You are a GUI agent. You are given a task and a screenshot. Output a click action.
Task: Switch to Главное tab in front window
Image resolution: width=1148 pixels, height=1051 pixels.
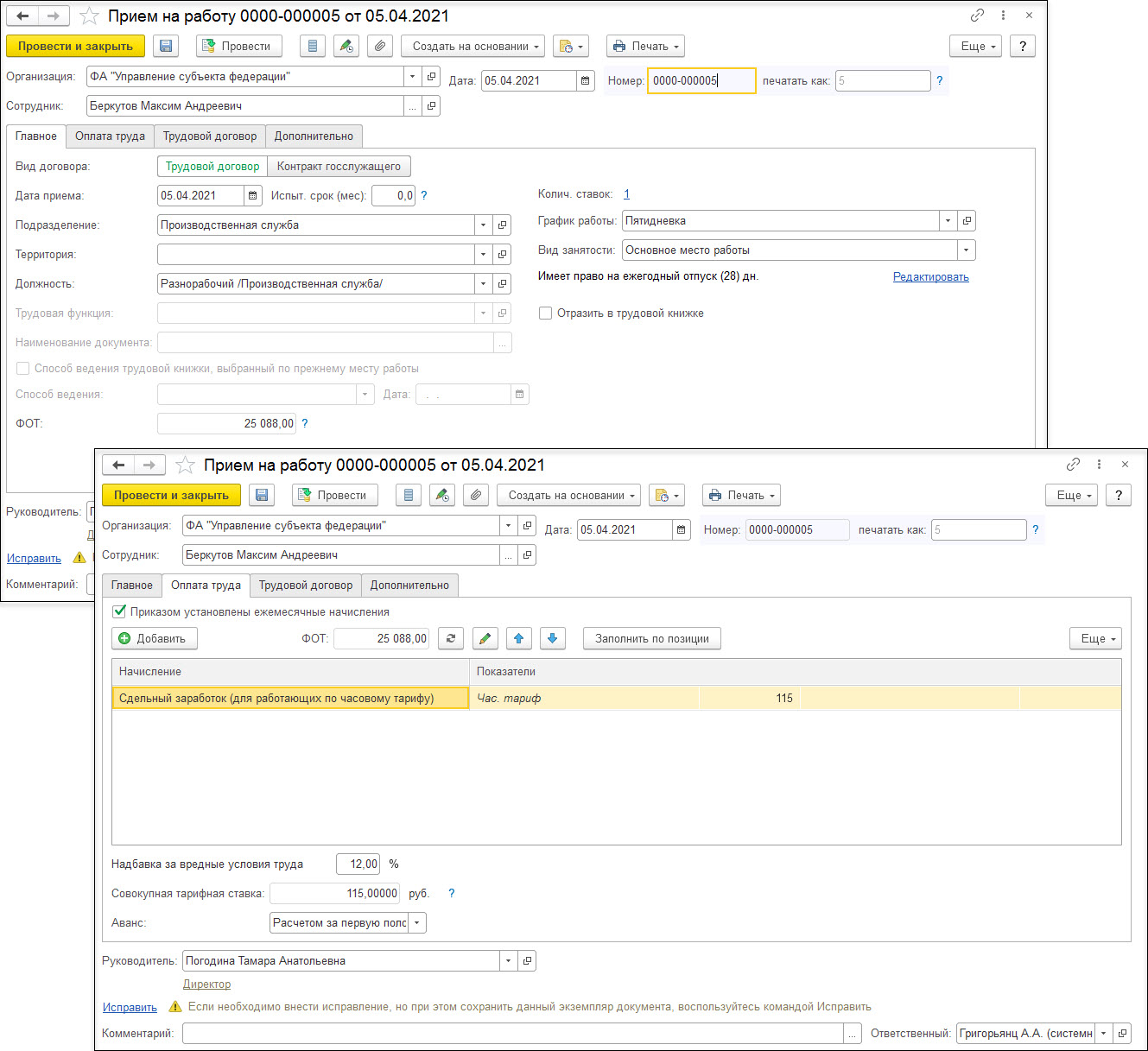pos(132,585)
